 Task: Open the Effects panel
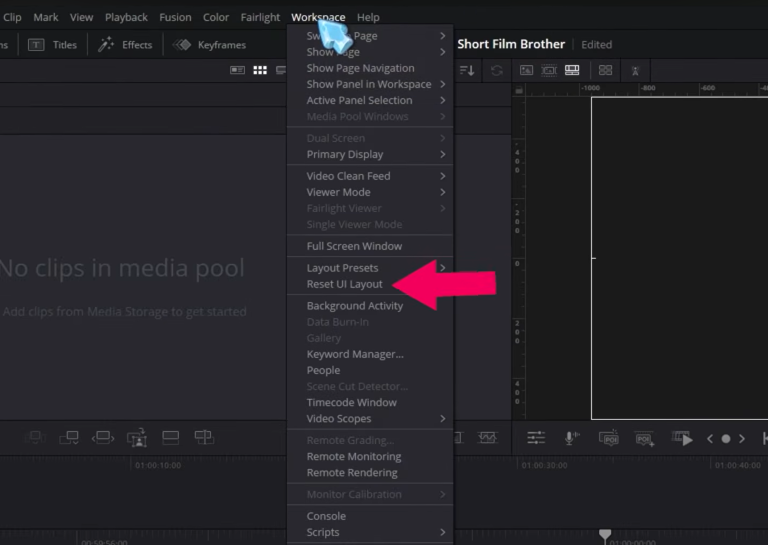tap(125, 45)
